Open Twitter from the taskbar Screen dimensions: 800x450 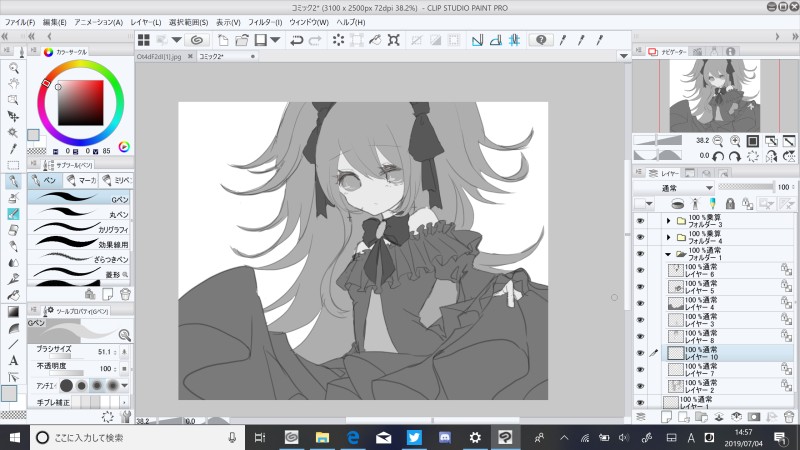point(414,437)
